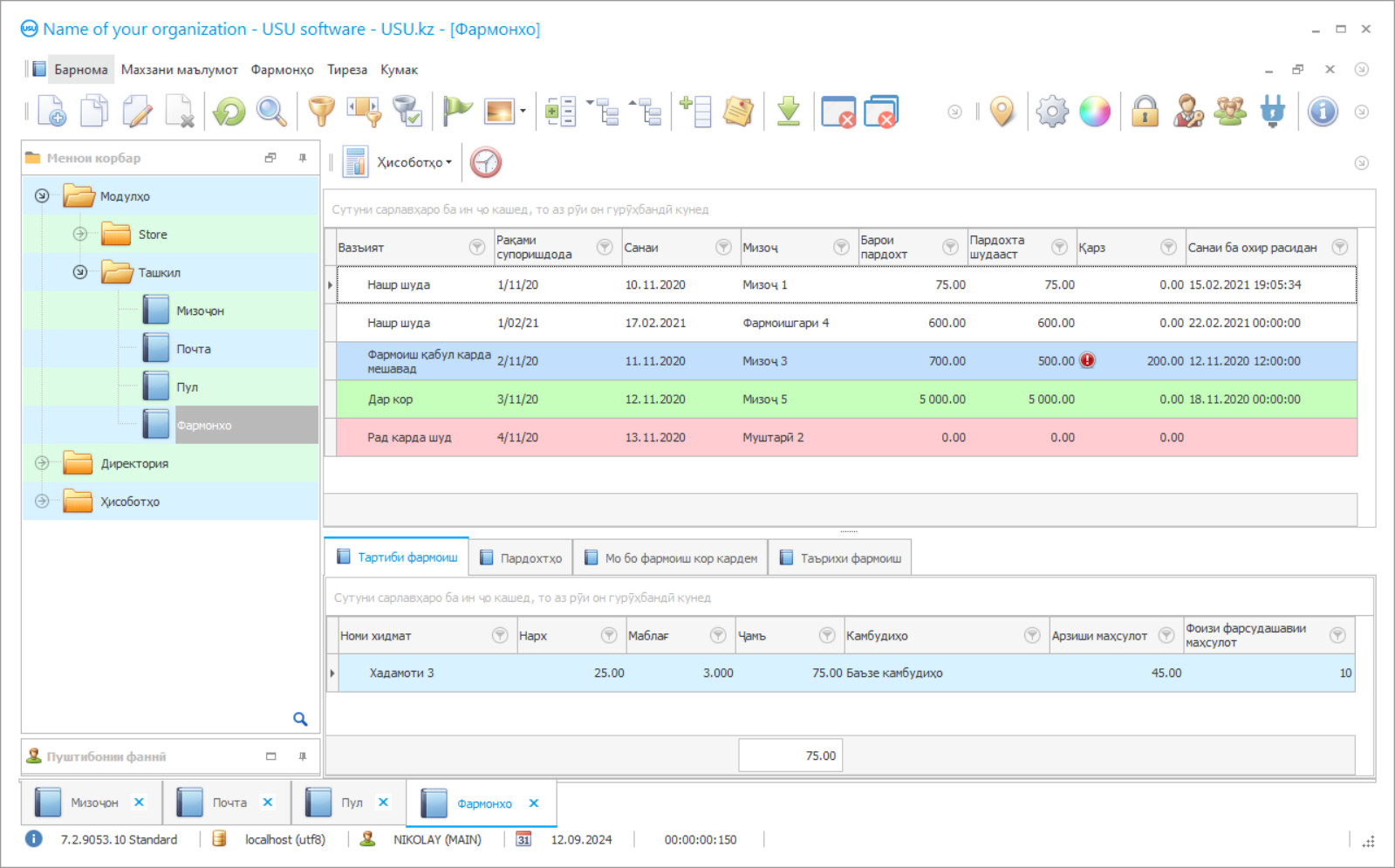Select the Фармоишгари 4 order row
Image resolution: width=1395 pixels, height=868 pixels.
pos(846,323)
